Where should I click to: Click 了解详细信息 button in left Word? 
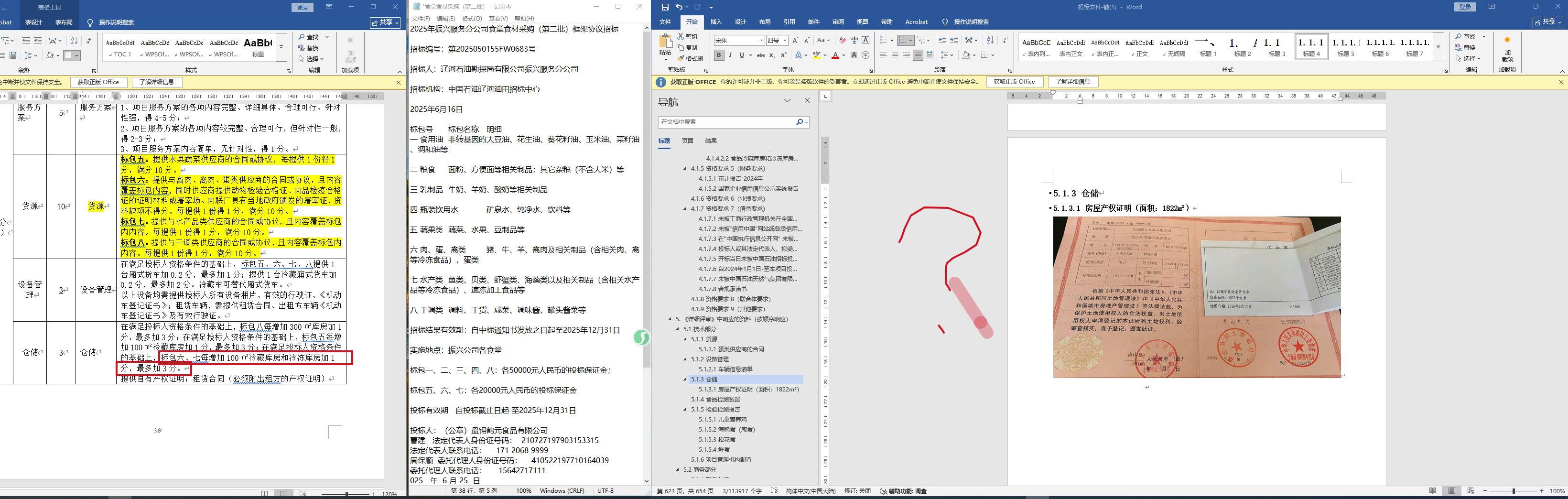coord(156,82)
